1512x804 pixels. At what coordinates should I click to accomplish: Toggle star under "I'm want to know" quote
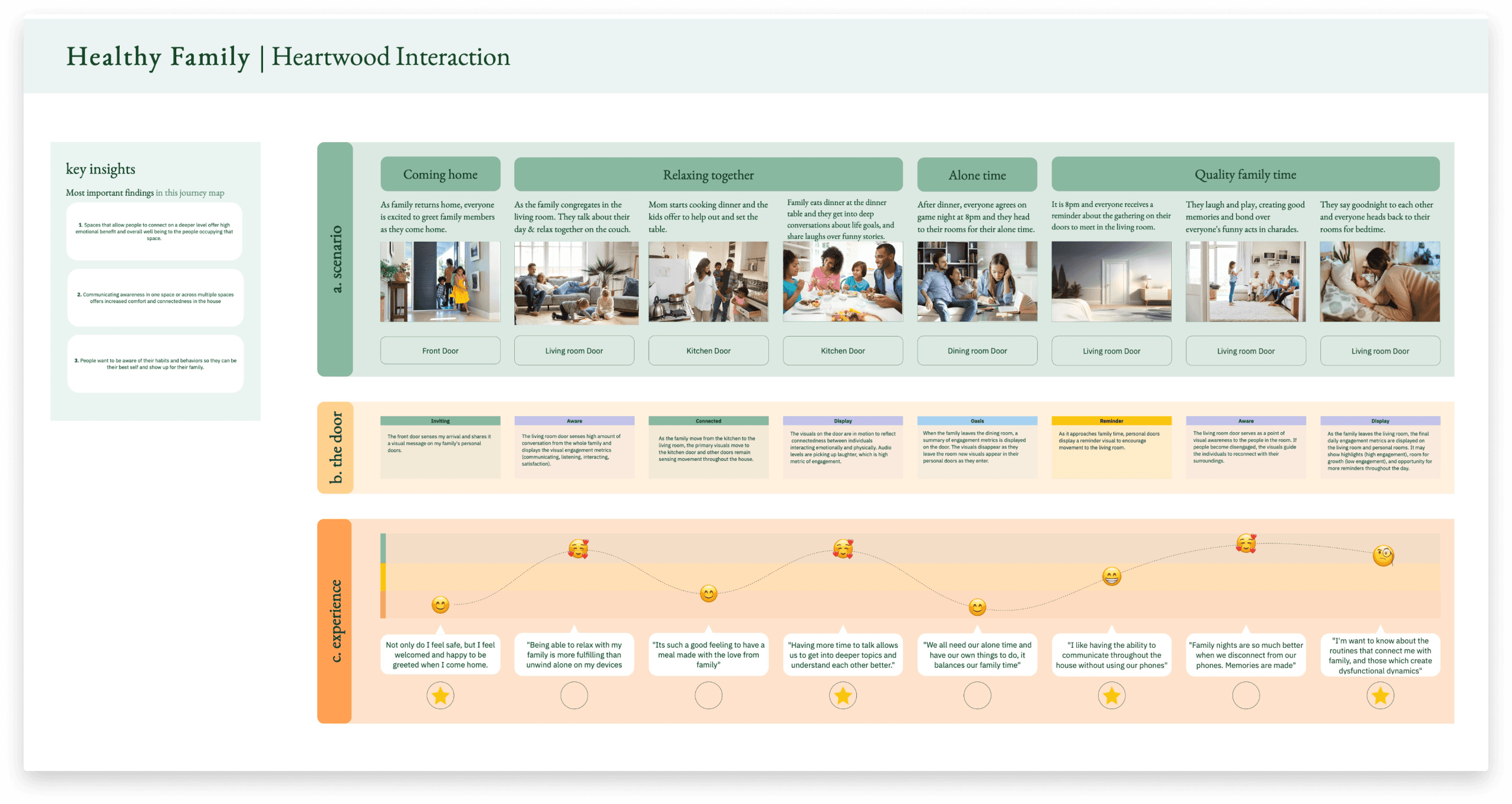[x=1380, y=696]
